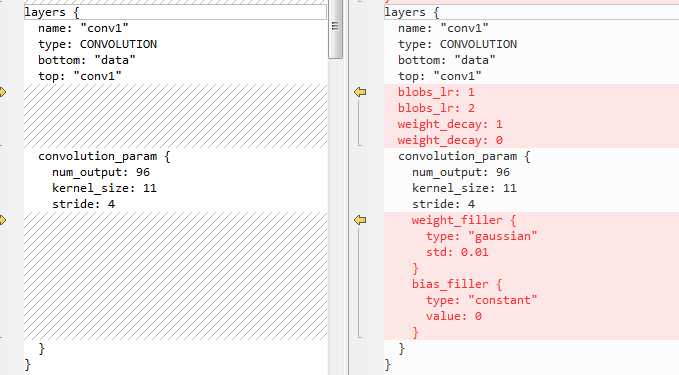Click added line 'weight_decay: 0'
The height and width of the screenshot is (375, 679).
(450, 140)
